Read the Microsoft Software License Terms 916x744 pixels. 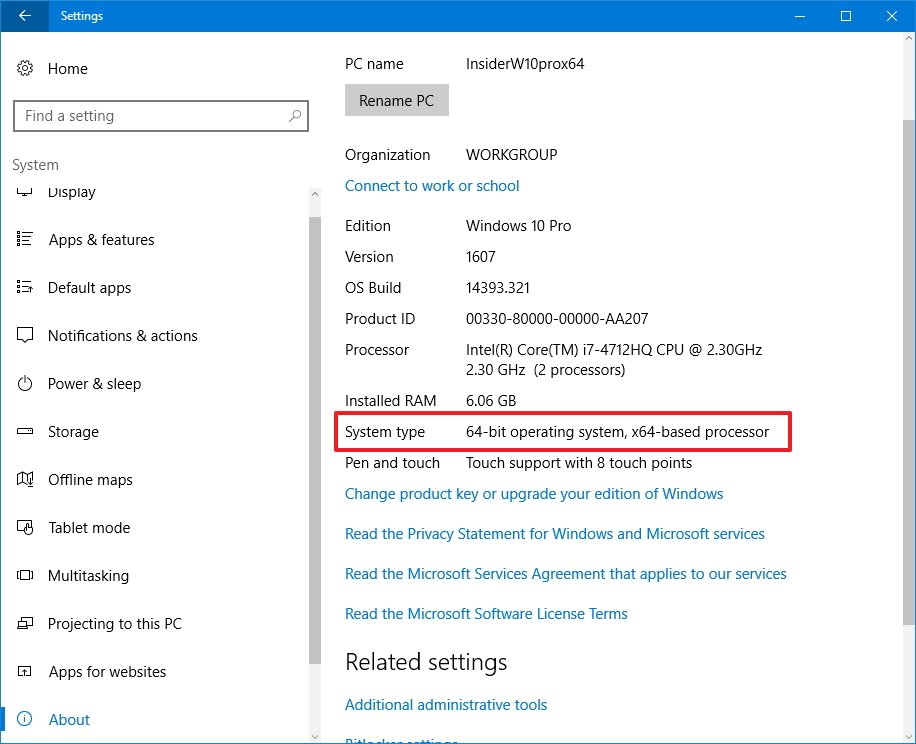486,614
